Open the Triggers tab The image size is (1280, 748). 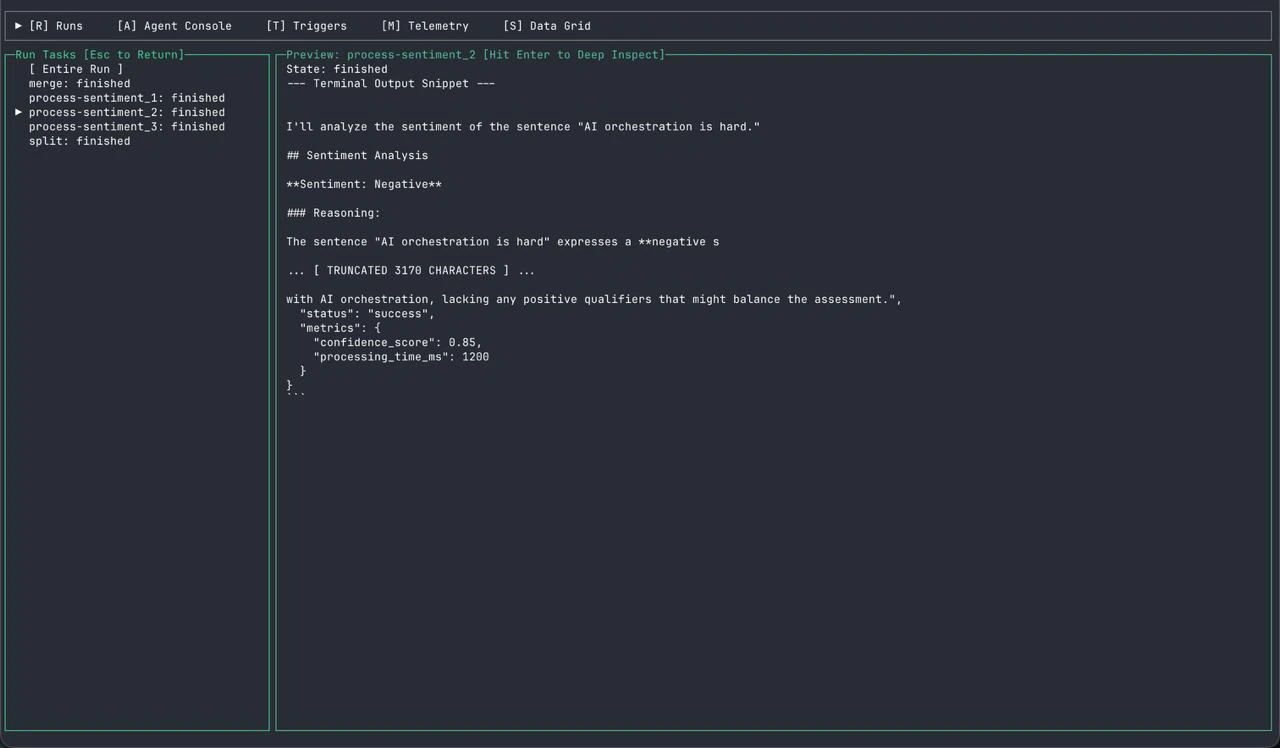click(306, 25)
